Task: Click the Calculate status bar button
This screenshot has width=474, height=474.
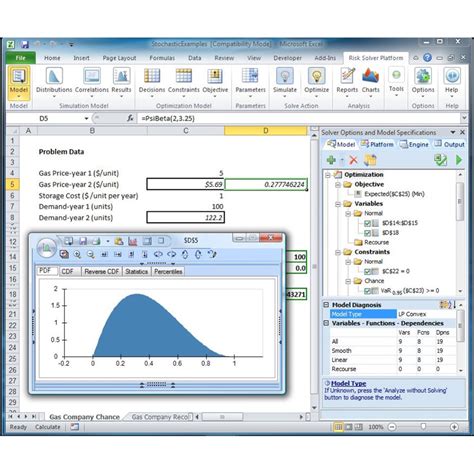Action: point(48,427)
